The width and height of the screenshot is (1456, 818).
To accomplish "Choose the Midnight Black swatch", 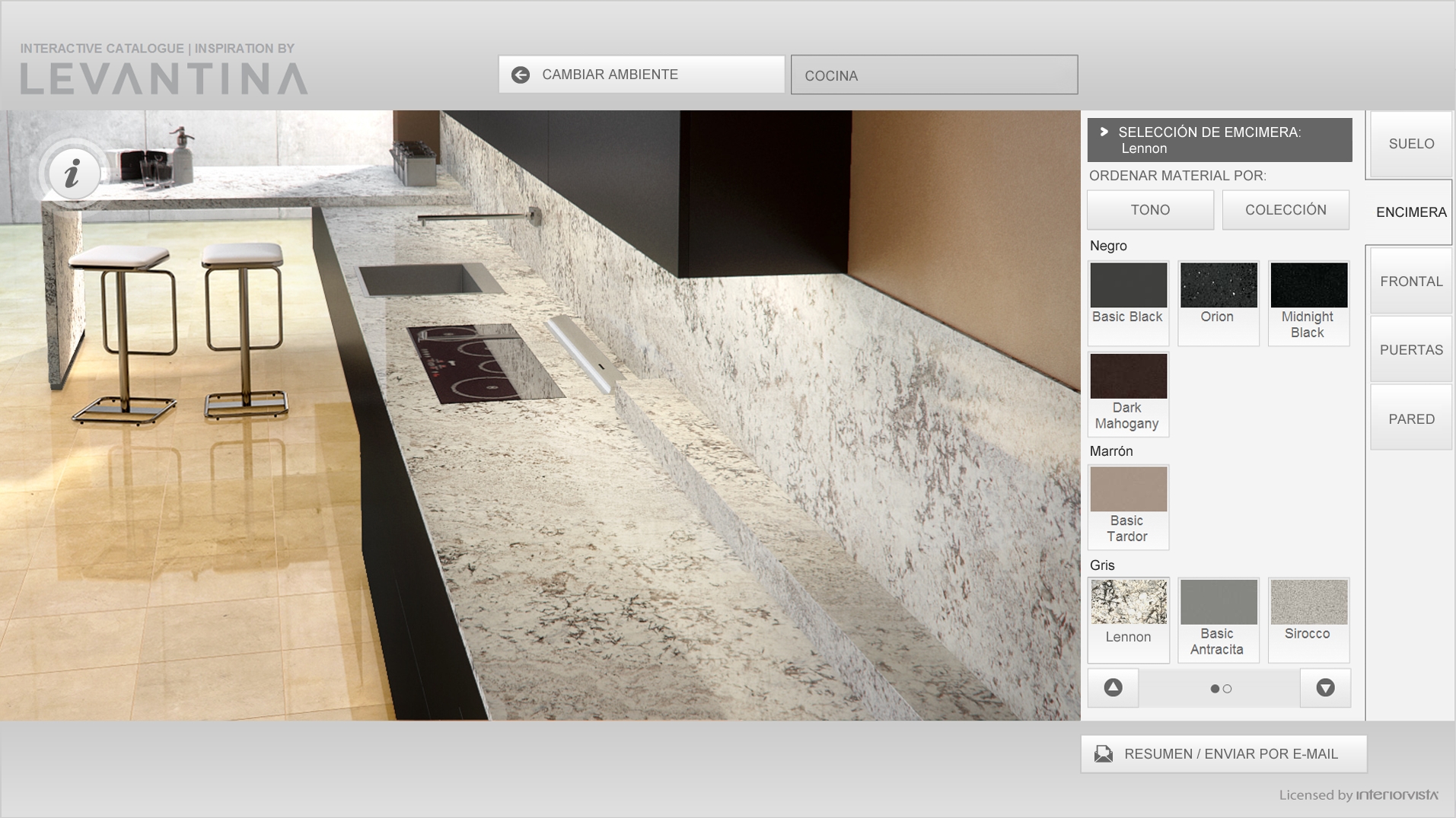I will click(x=1308, y=303).
